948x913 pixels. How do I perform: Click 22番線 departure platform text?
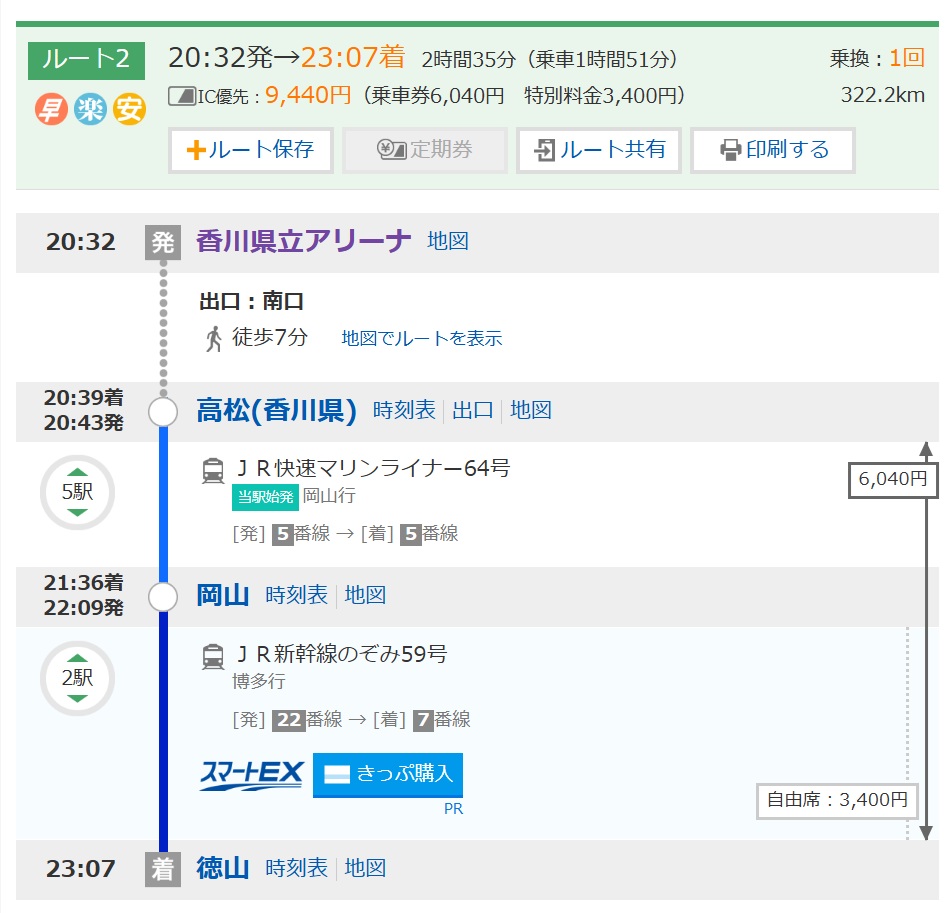click(x=308, y=720)
